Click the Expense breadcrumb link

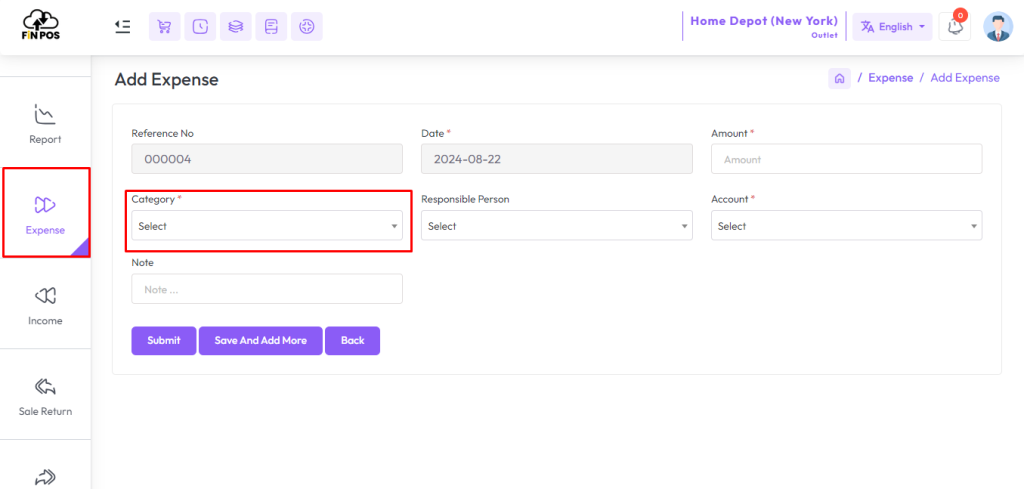pyautogui.click(x=890, y=78)
